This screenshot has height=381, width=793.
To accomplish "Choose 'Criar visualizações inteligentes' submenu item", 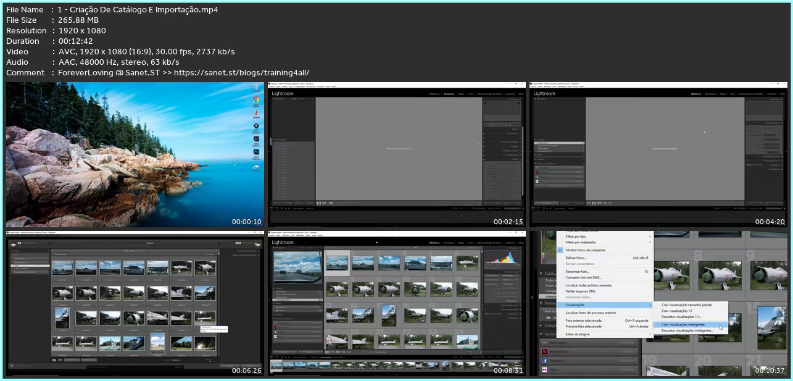I will (x=690, y=324).
